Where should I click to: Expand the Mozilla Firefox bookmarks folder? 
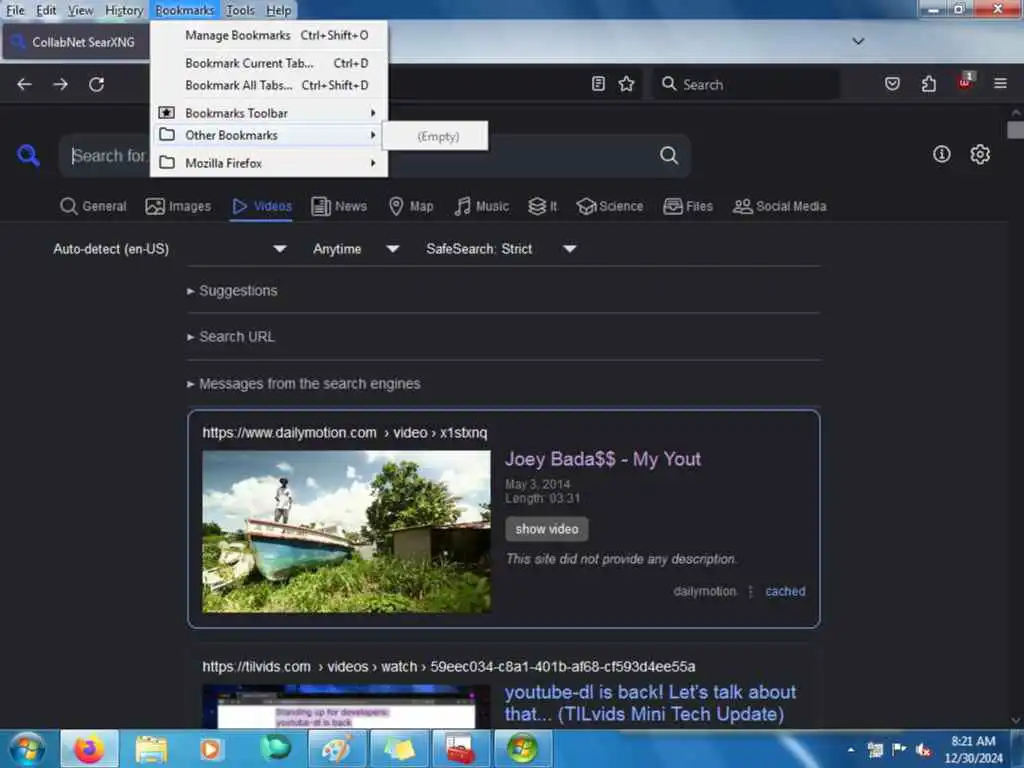268,163
